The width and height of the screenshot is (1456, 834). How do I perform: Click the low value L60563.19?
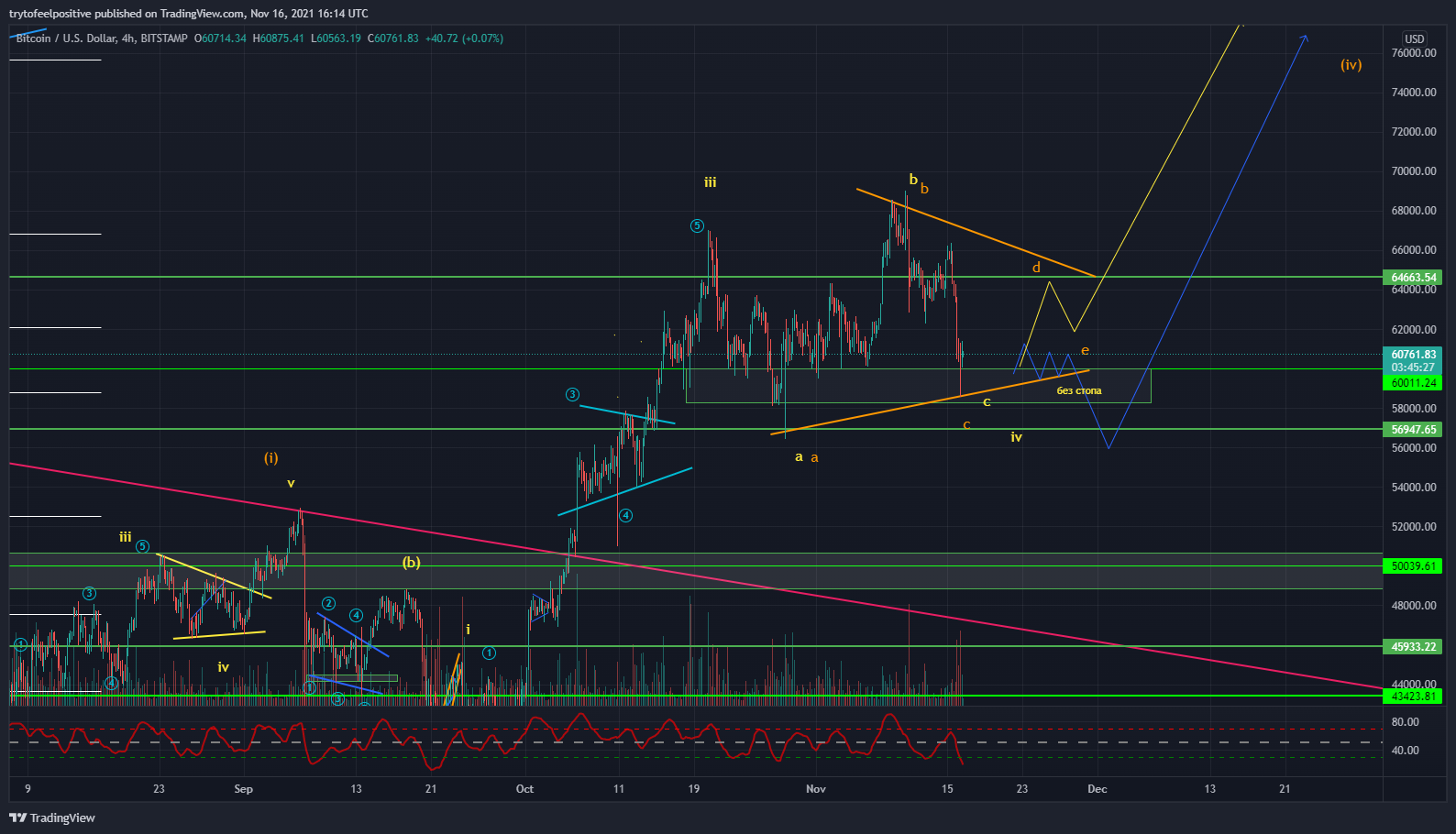tap(336, 38)
